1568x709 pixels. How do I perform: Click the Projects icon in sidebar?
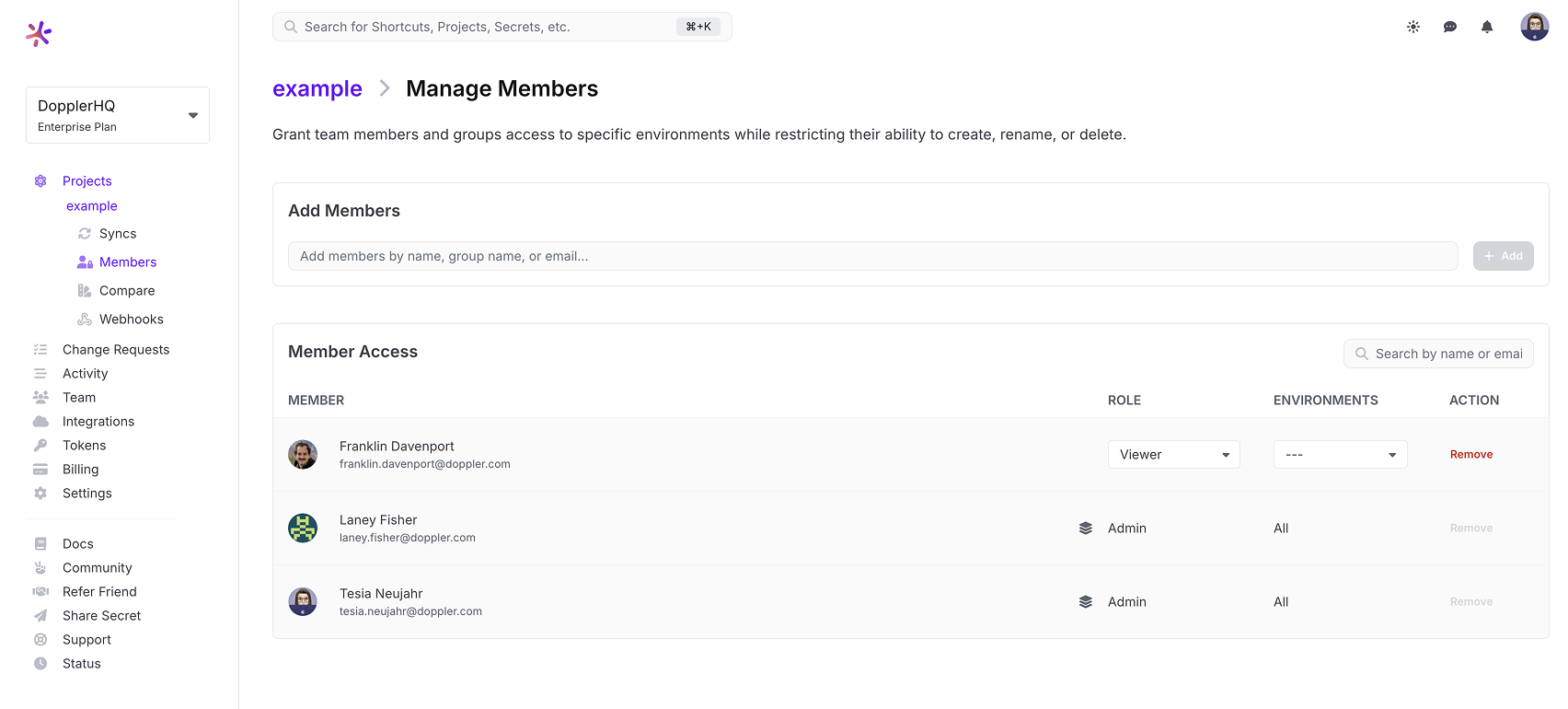(x=40, y=180)
